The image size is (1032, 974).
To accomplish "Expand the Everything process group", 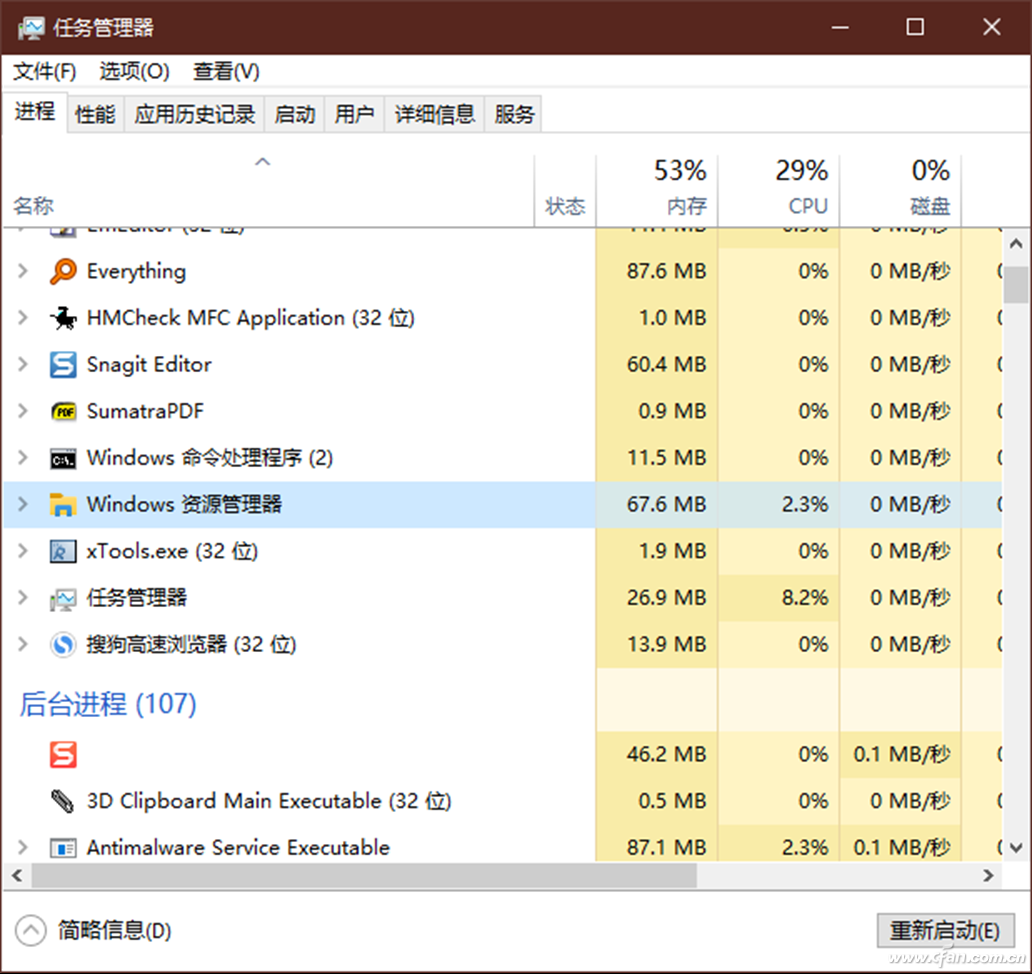I will click(x=23, y=271).
